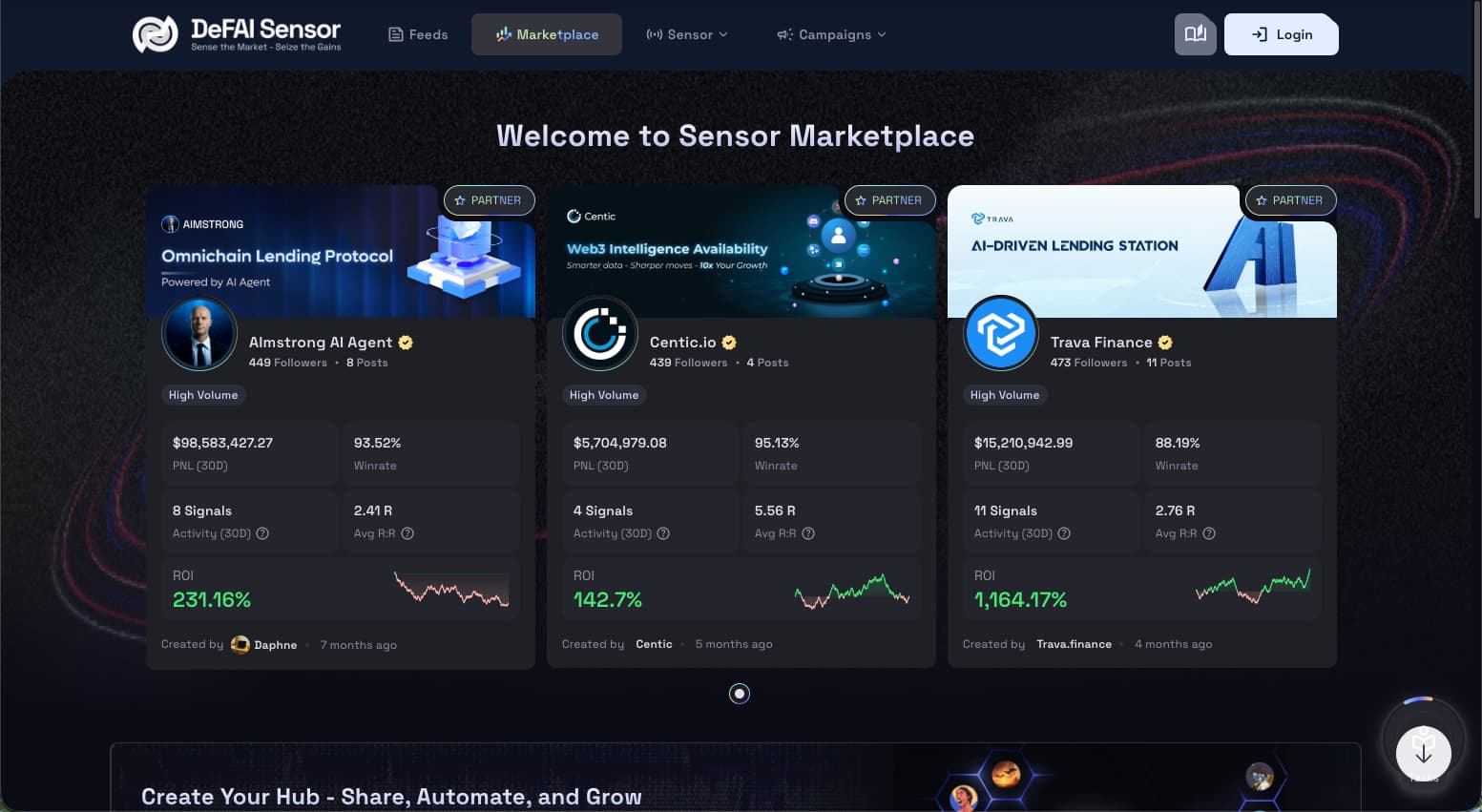Viewport: 1482px width, 812px height.
Task: Open the Feeds page
Action: [418, 34]
